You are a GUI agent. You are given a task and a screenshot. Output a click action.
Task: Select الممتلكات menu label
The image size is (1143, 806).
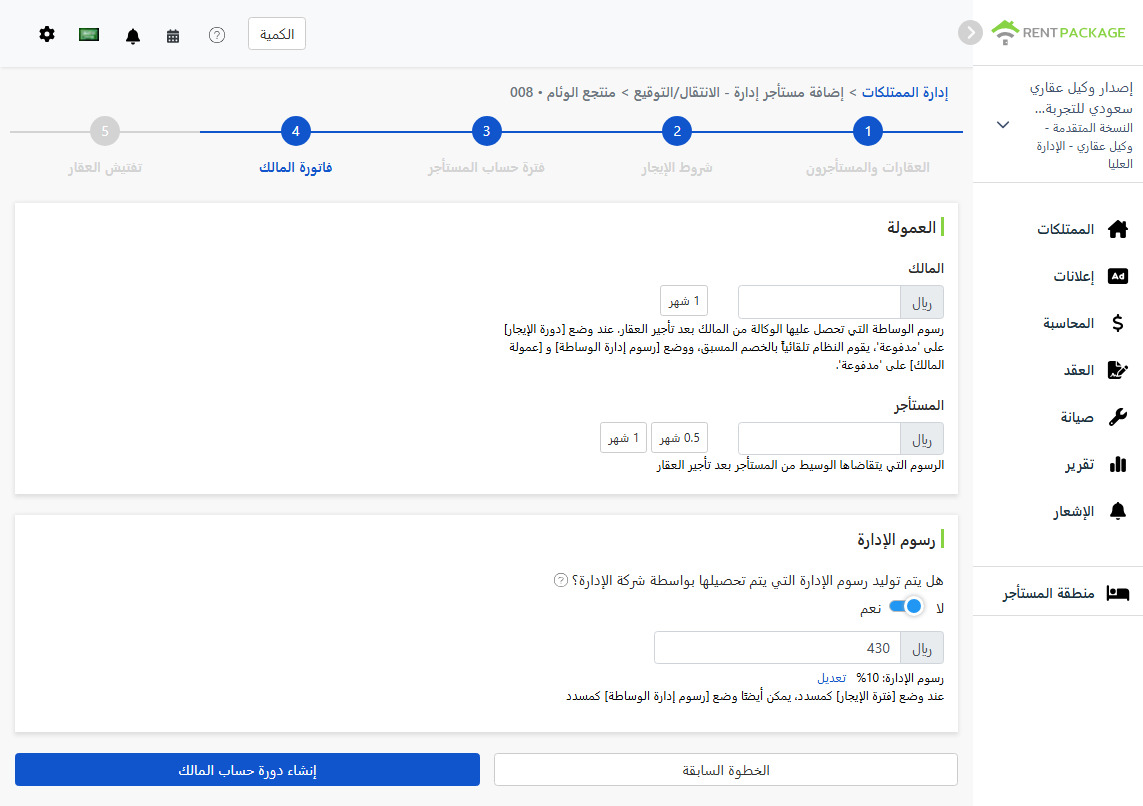click(1065, 229)
